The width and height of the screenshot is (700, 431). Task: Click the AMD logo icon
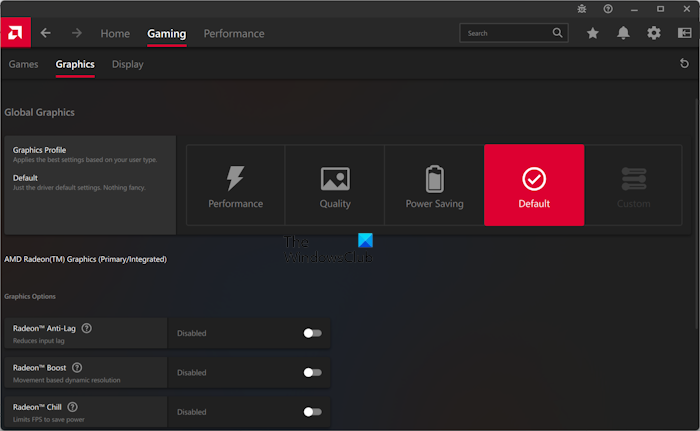tap(17, 33)
